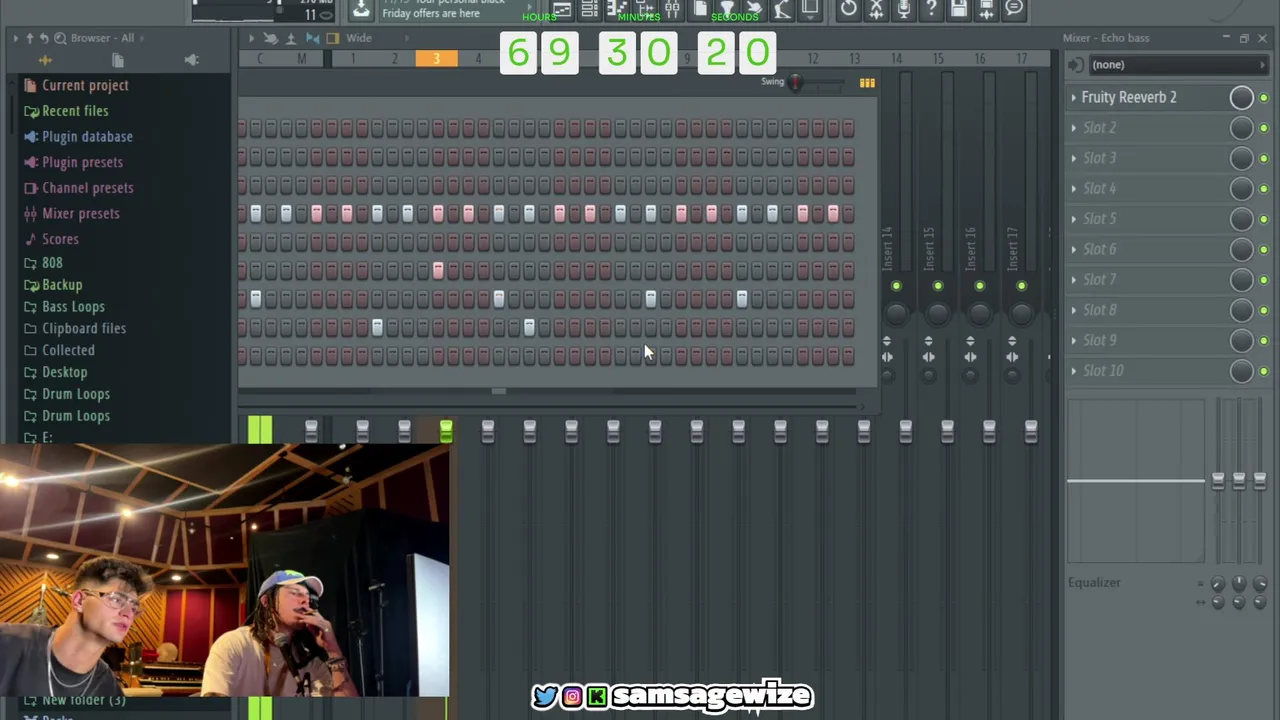
Task: Open Plugin presets in browser
Action: coord(82,162)
